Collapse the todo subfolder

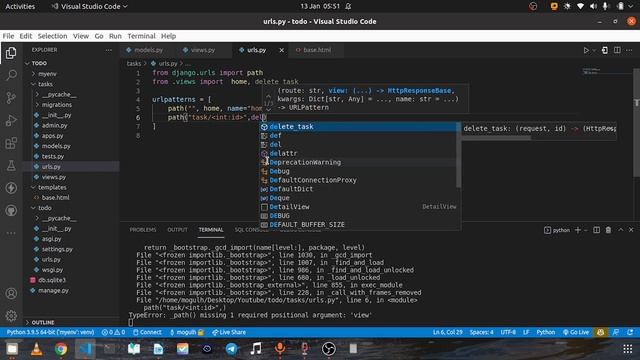tap(44, 208)
